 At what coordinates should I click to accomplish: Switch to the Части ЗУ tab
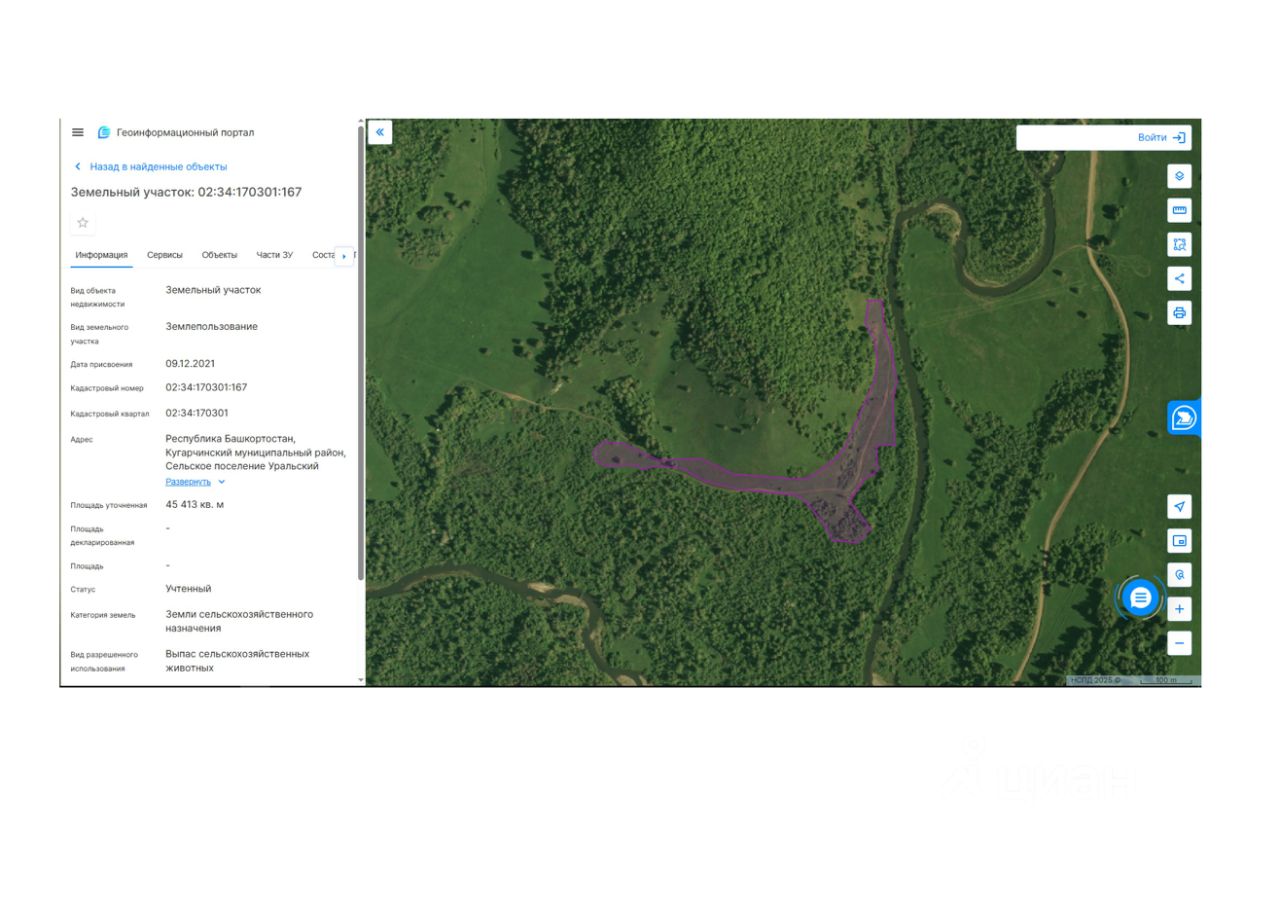tap(275, 255)
